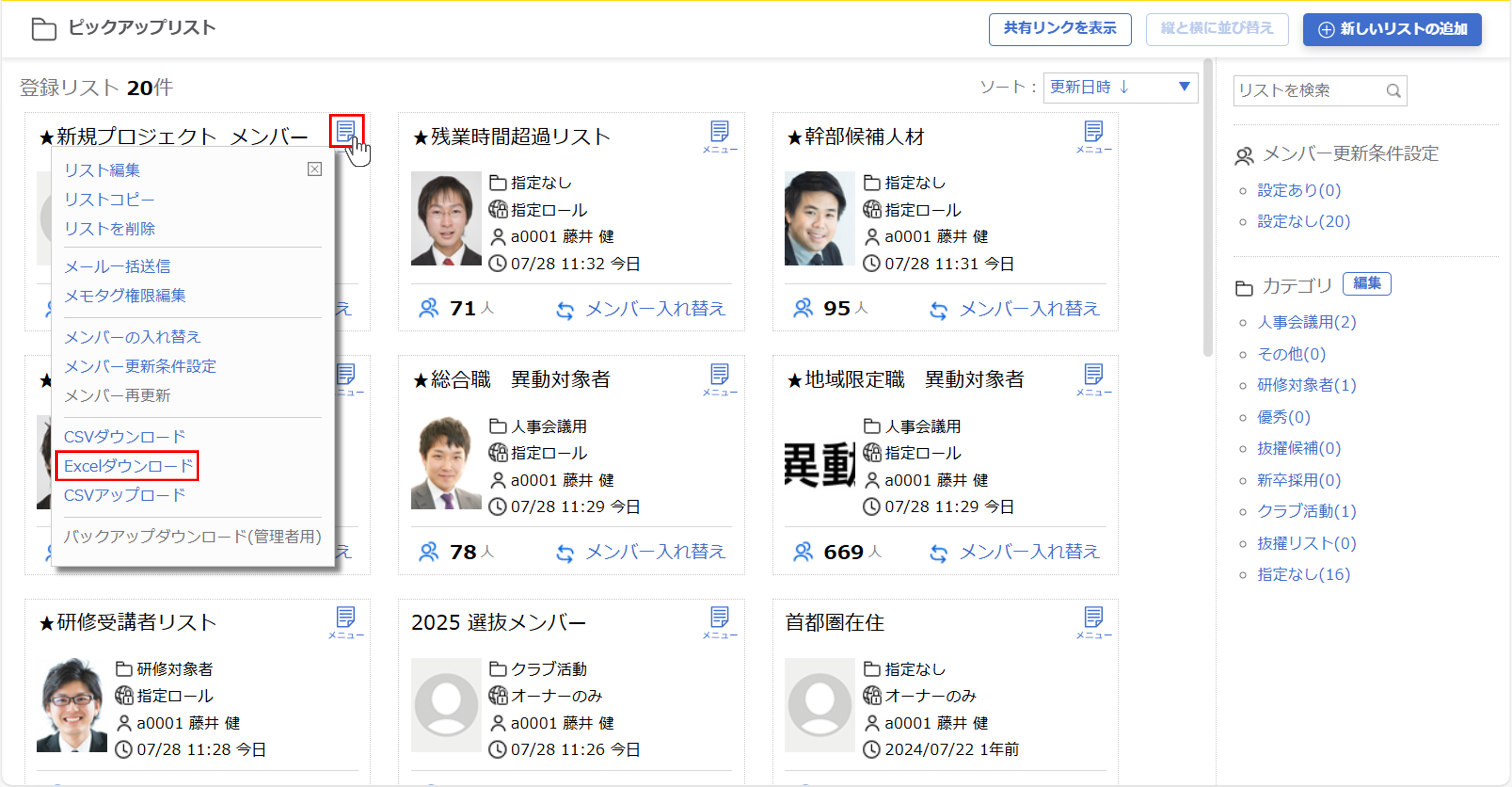Expand the 更新日時 sort dropdown
1512x787 pixels.
(1120, 88)
